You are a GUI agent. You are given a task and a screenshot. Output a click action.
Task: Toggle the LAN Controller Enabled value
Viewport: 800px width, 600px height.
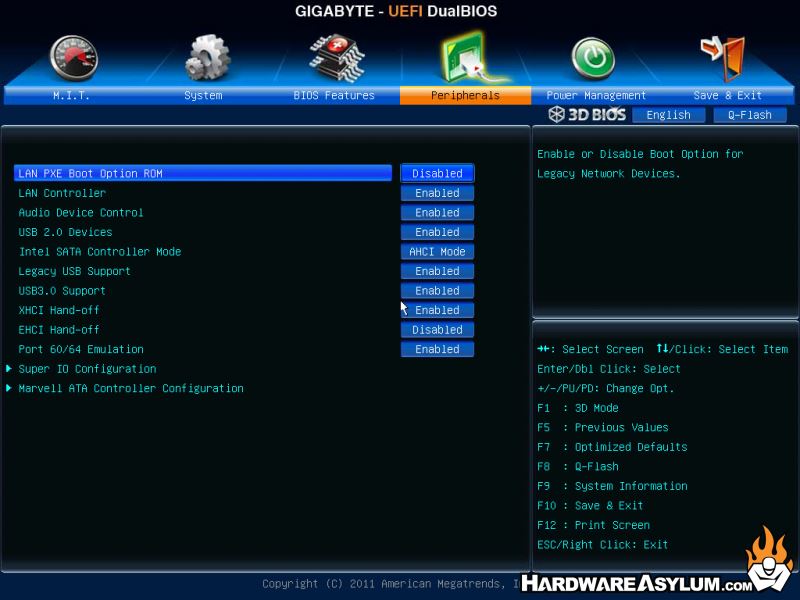click(x=437, y=193)
